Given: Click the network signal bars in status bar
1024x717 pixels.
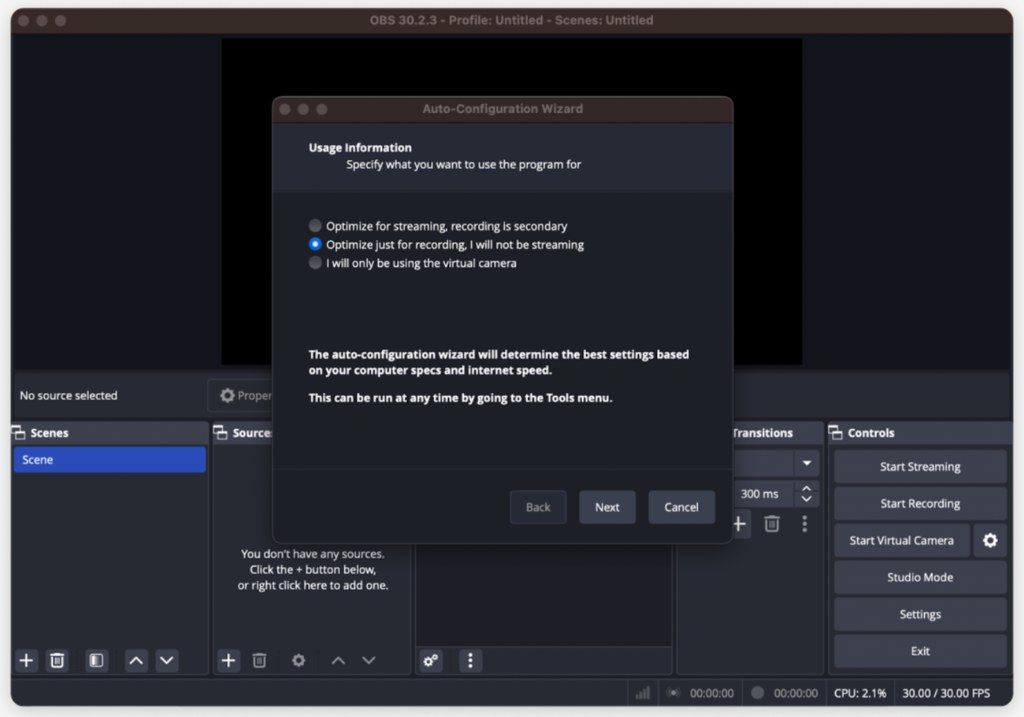Looking at the screenshot, I should 643,693.
